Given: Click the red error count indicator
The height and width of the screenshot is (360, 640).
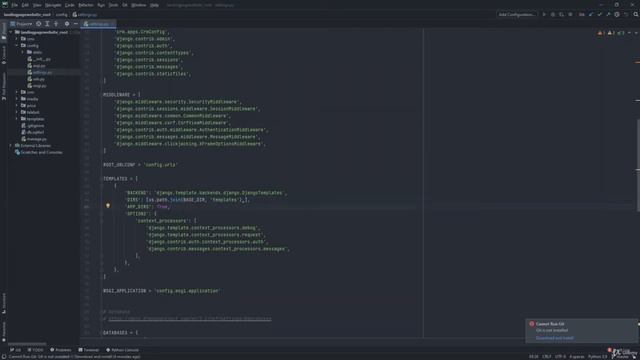Looking at the screenshot, I should [600, 33].
